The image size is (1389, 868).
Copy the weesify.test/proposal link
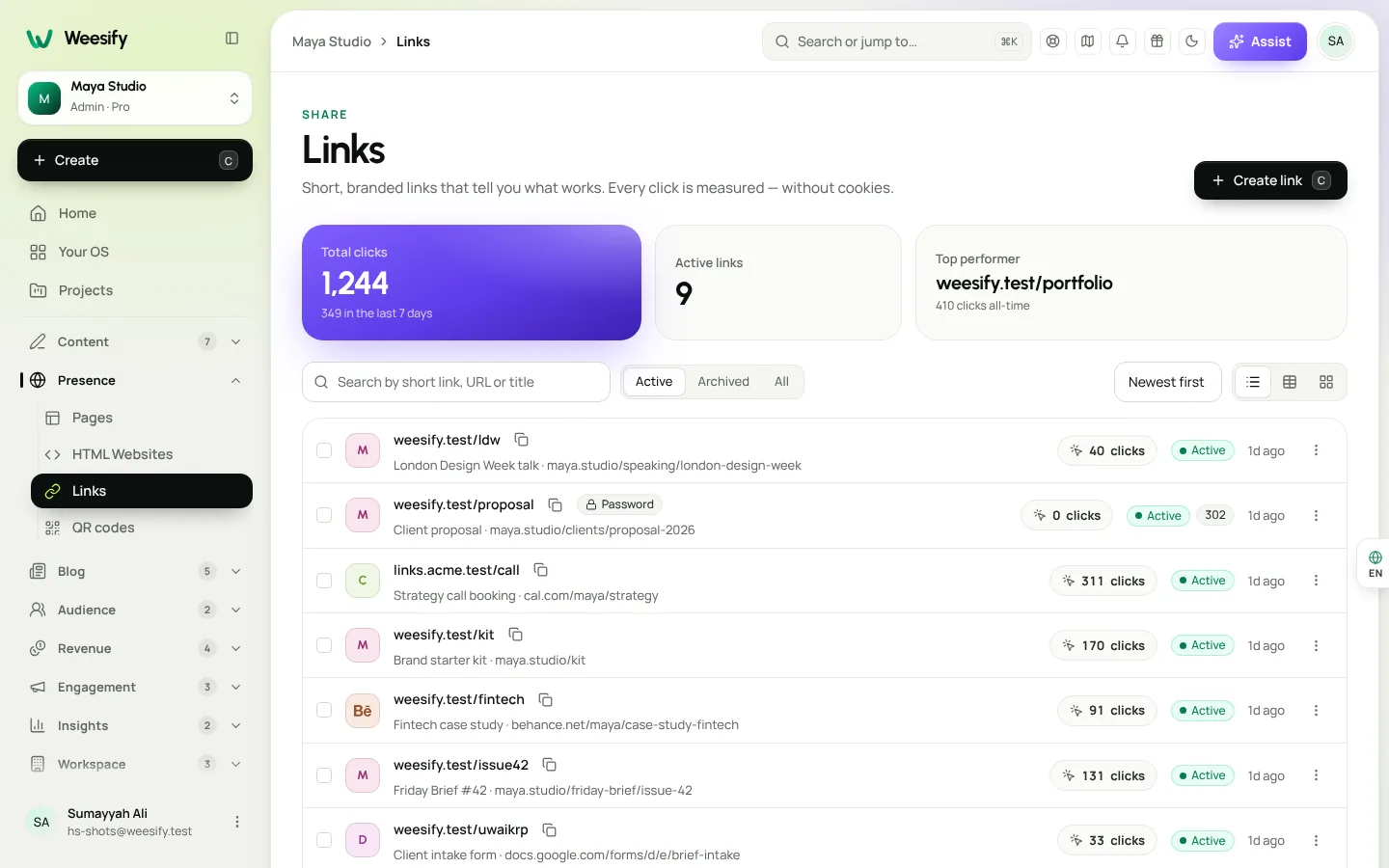coord(556,504)
